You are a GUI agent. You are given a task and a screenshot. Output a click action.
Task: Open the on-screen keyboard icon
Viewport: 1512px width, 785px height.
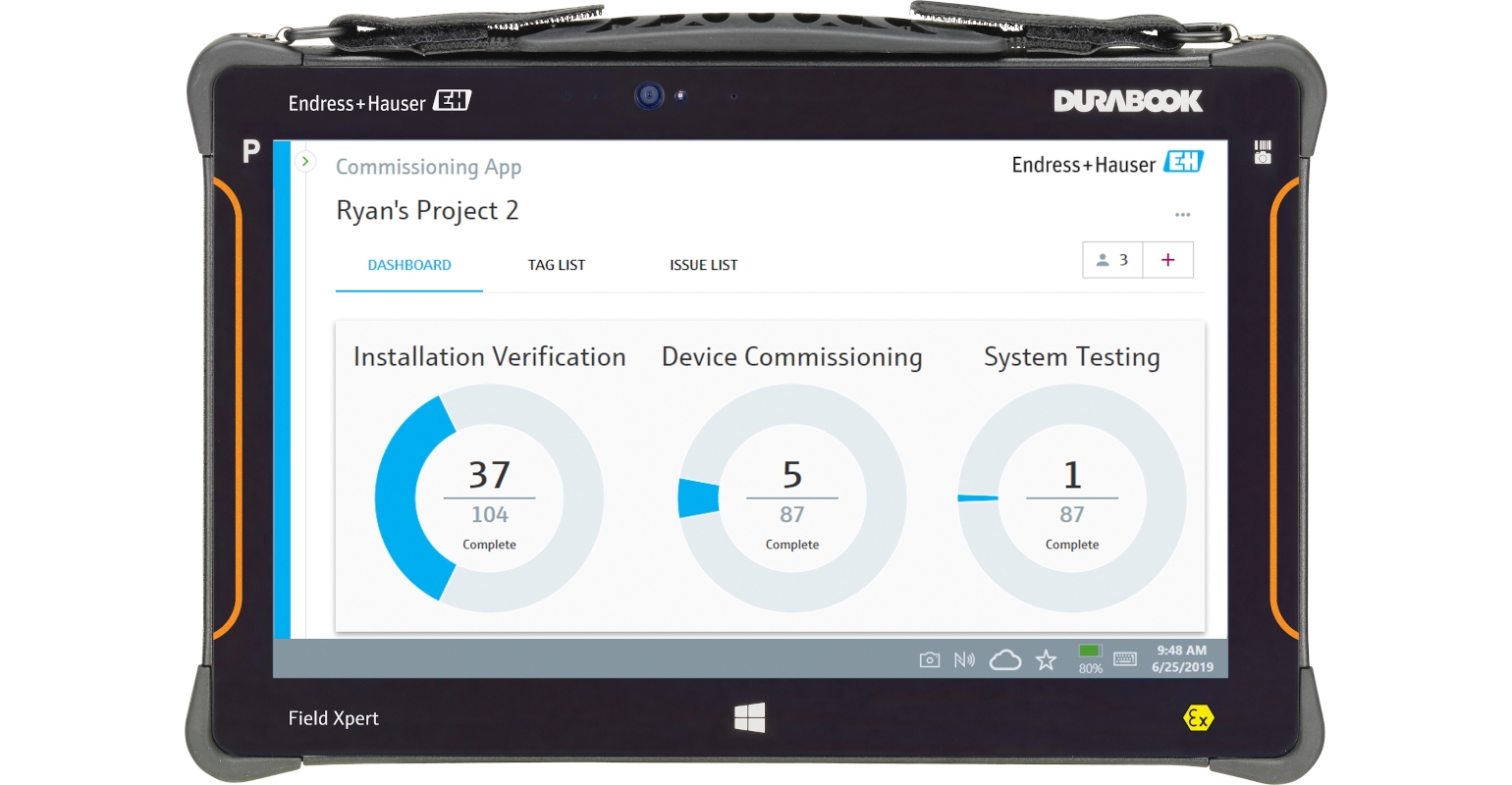coord(1125,659)
